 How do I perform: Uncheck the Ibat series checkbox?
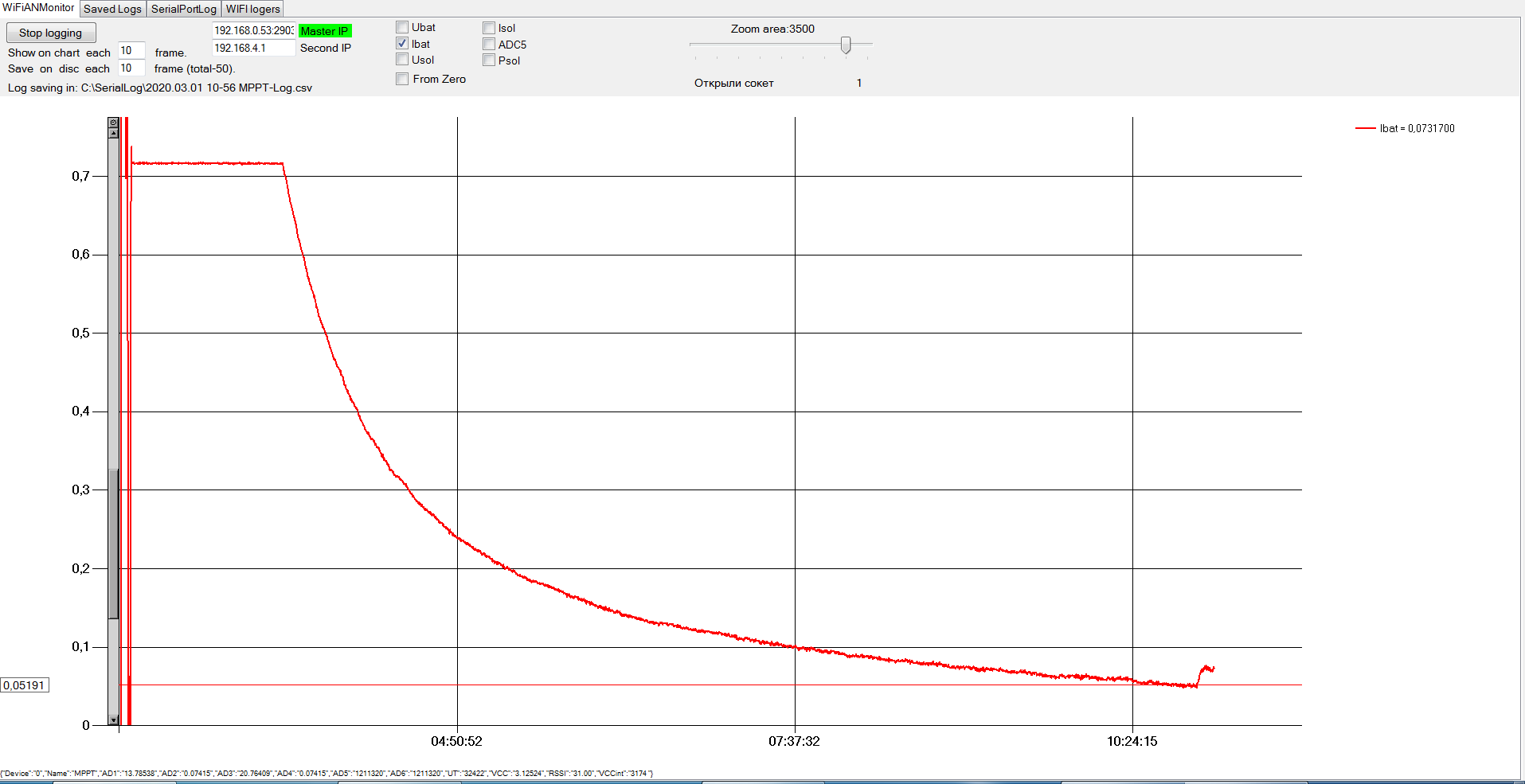pyautogui.click(x=402, y=44)
